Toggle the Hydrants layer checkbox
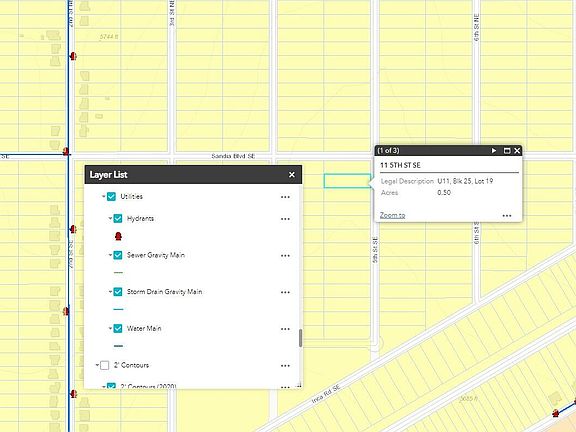This screenshot has width=576, height=432. (x=118, y=219)
